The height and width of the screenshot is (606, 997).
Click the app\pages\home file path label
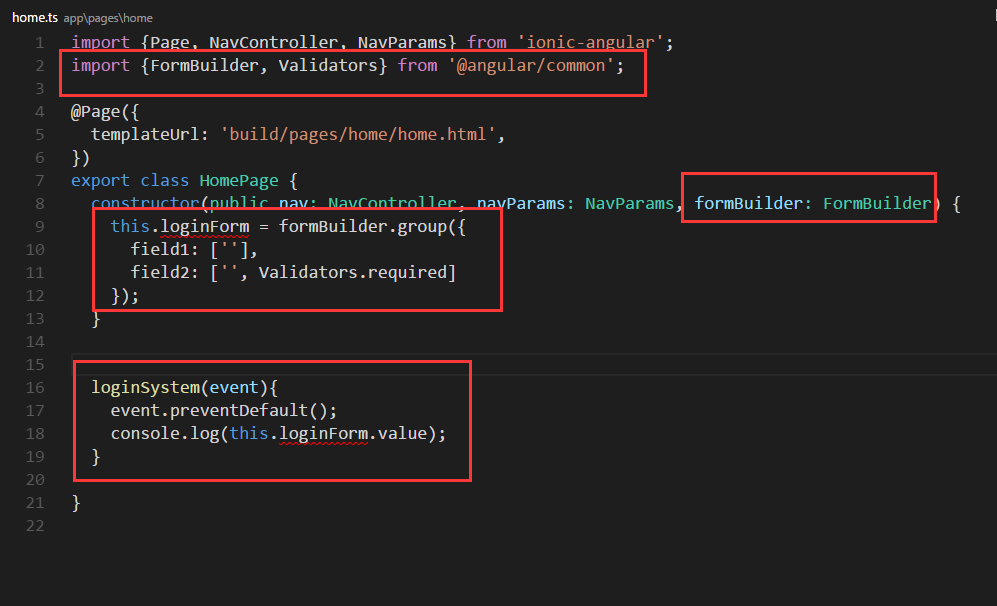click(108, 18)
